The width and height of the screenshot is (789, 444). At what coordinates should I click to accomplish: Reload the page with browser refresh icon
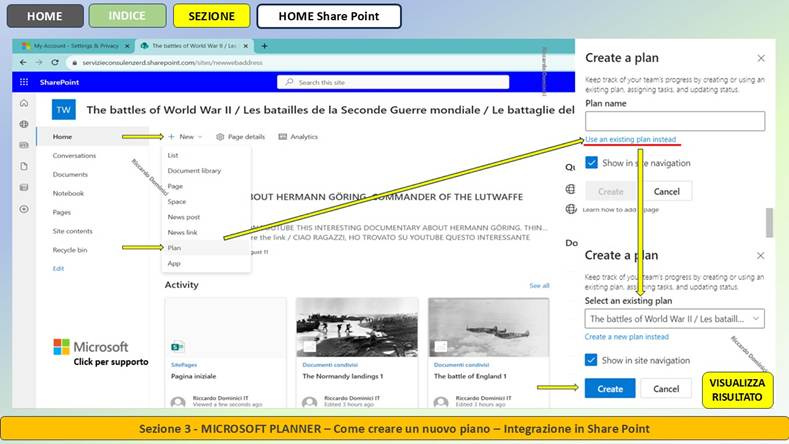point(54,62)
